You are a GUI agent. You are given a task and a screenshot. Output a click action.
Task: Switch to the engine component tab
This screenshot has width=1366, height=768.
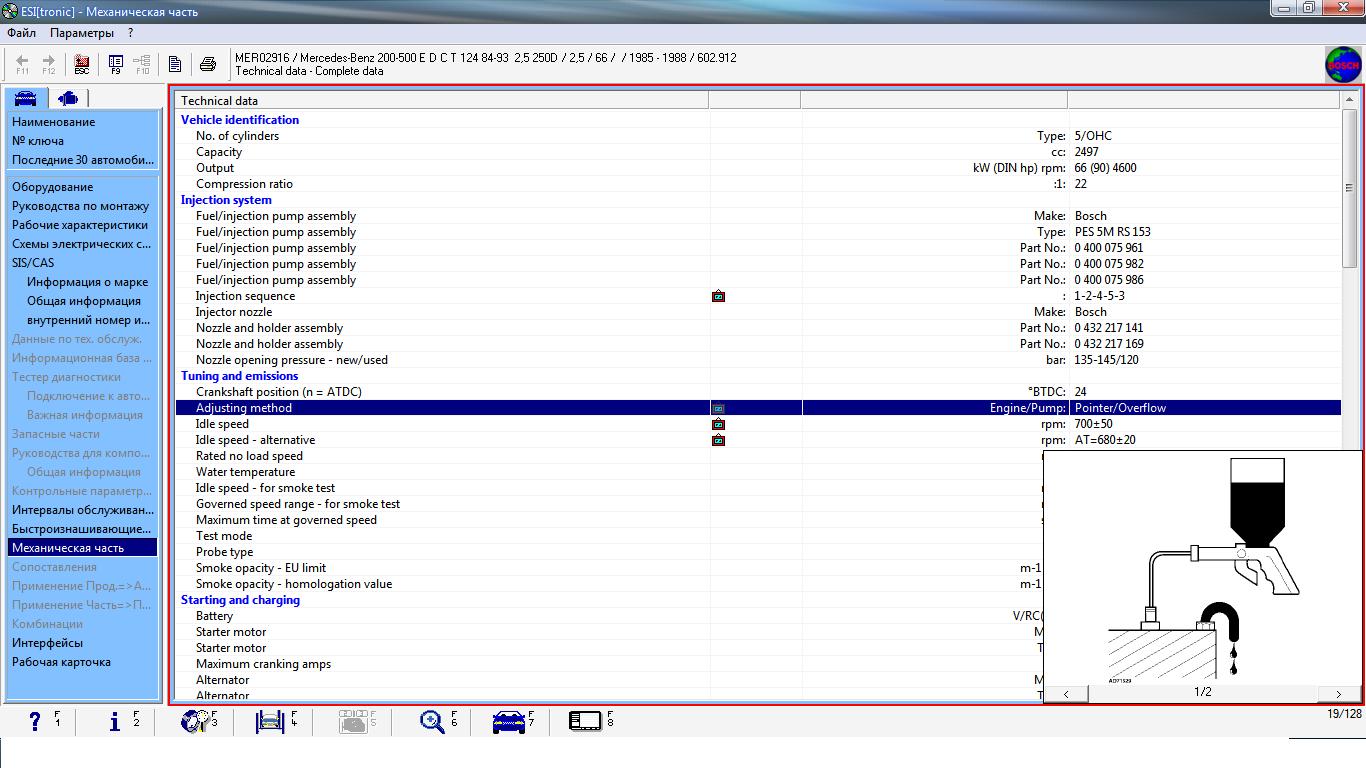coord(68,98)
